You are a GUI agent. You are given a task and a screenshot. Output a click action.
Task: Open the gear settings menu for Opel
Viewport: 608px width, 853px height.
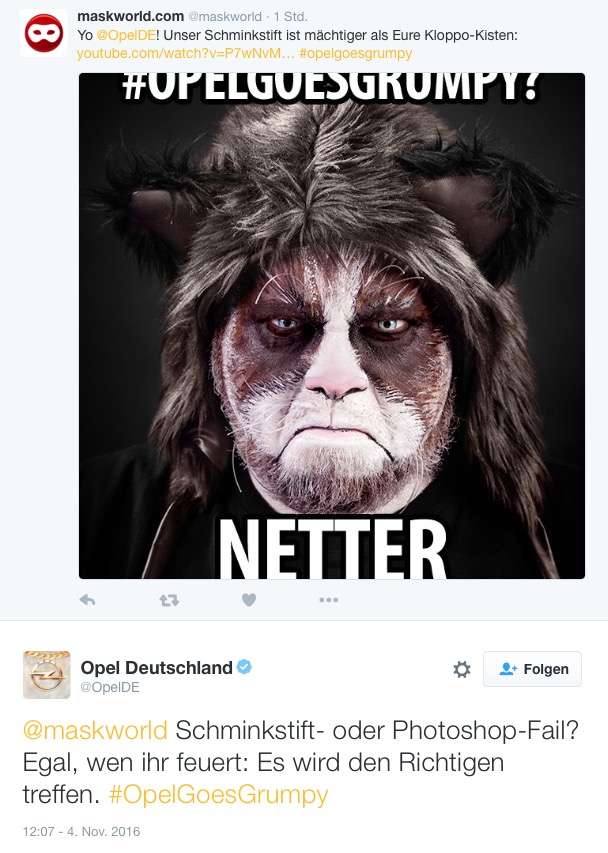(x=462, y=669)
